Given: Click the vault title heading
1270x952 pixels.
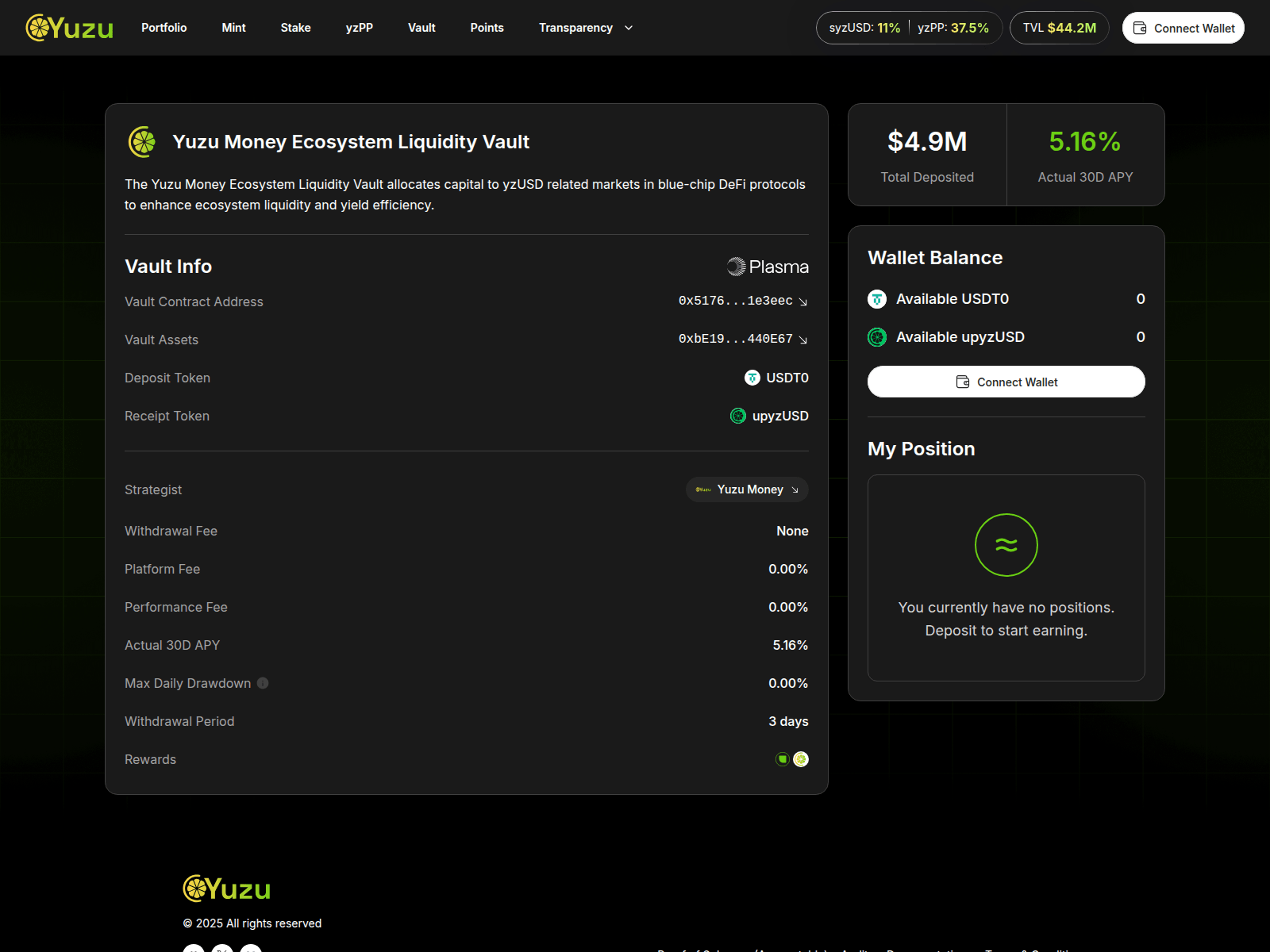Looking at the screenshot, I should [x=351, y=142].
